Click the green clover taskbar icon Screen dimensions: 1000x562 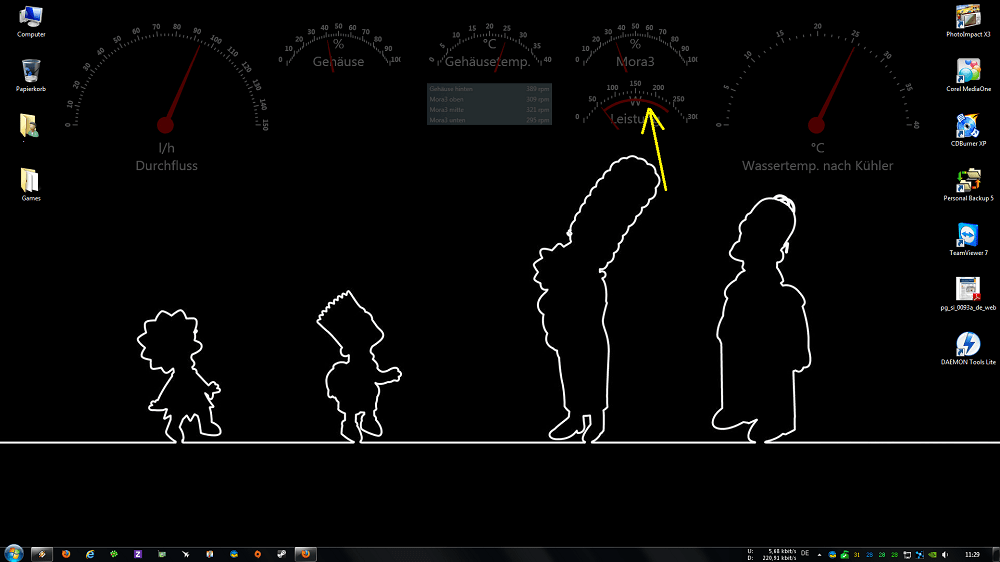pos(114,554)
